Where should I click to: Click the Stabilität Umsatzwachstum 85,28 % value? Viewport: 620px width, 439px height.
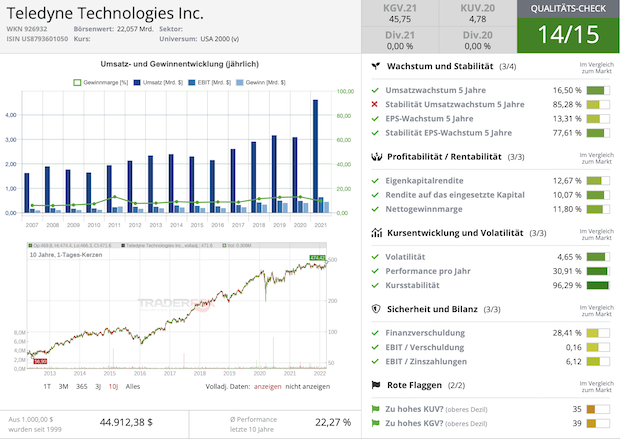point(567,104)
